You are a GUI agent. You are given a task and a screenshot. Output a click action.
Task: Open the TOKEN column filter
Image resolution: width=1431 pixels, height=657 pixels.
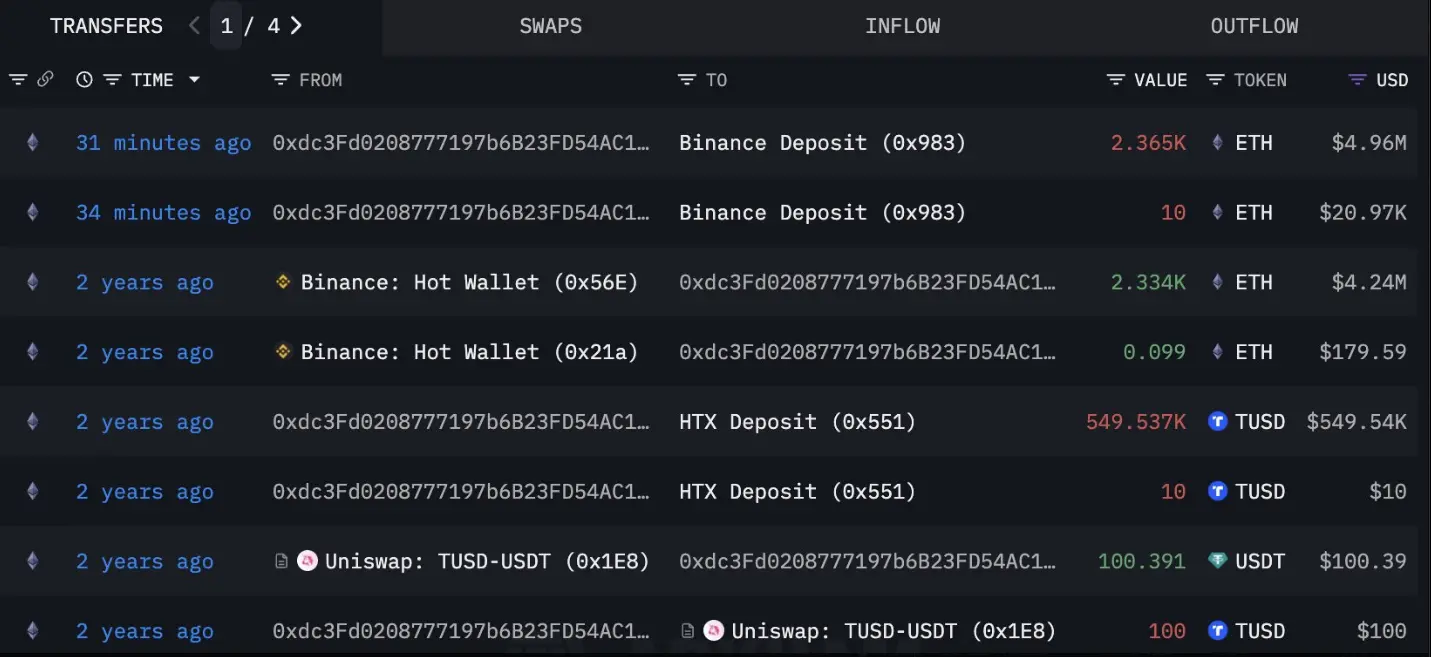click(x=1214, y=79)
